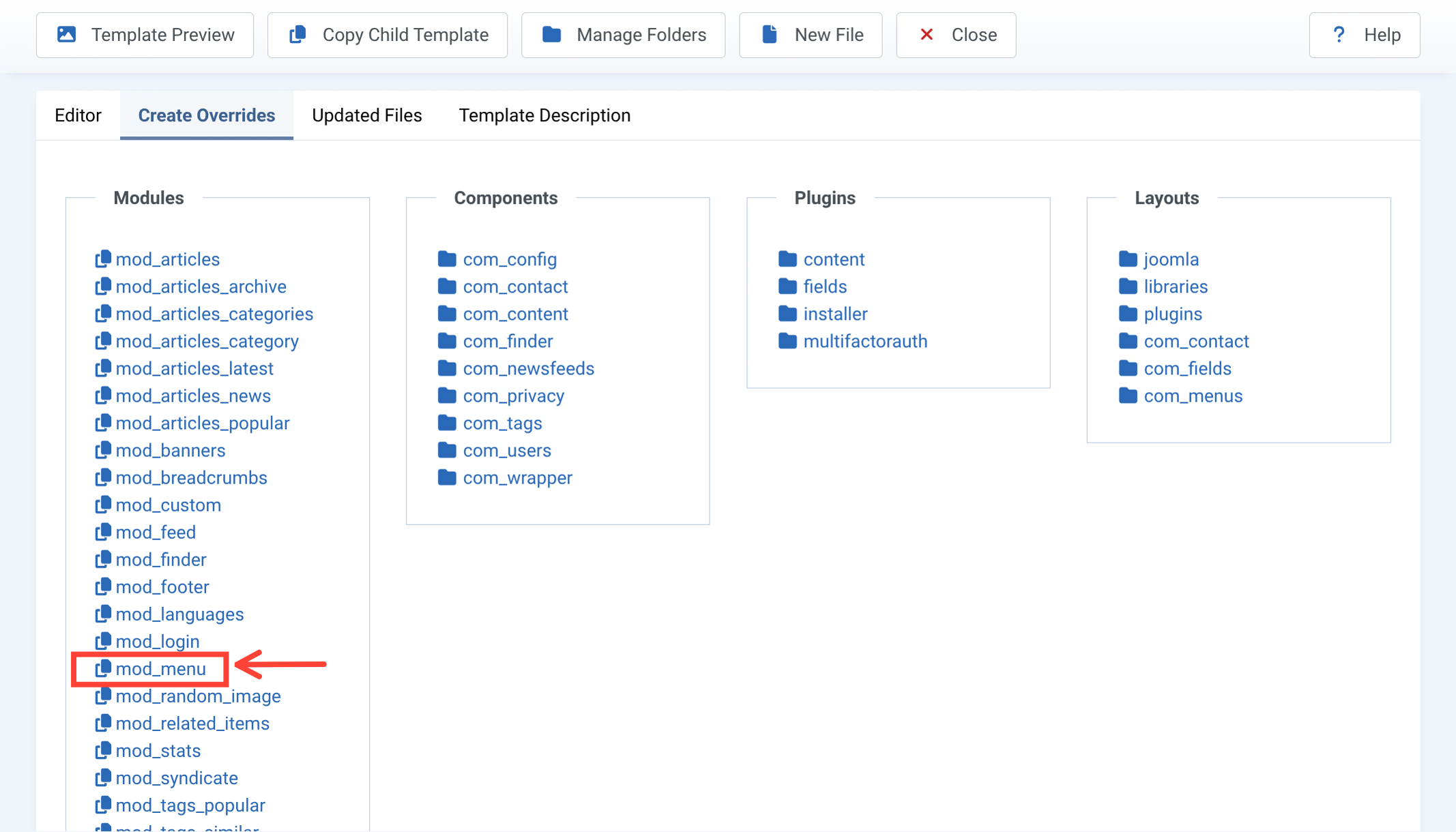1456x832 pixels.
Task: Click the folder icon next to com_config
Action: [x=447, y=259]
